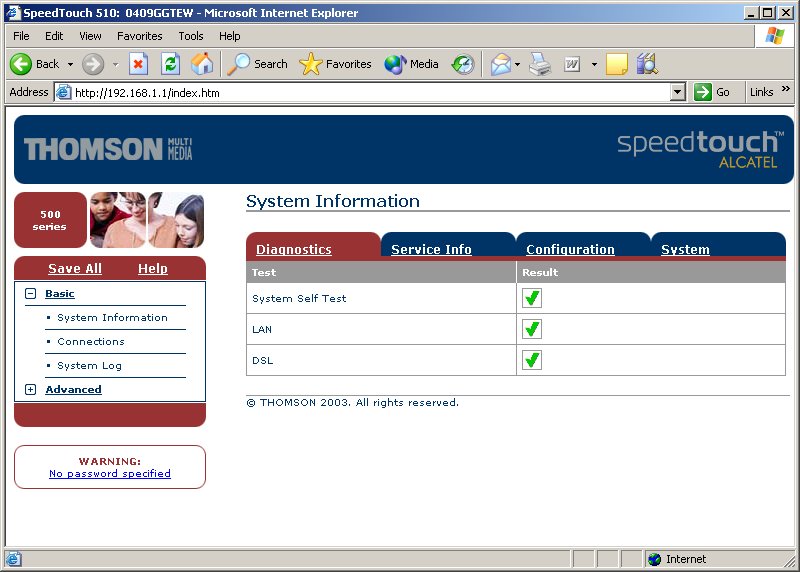Open the No password specified warning link
This screenshot has width=800, height=572.
click(x=110, y=474)
